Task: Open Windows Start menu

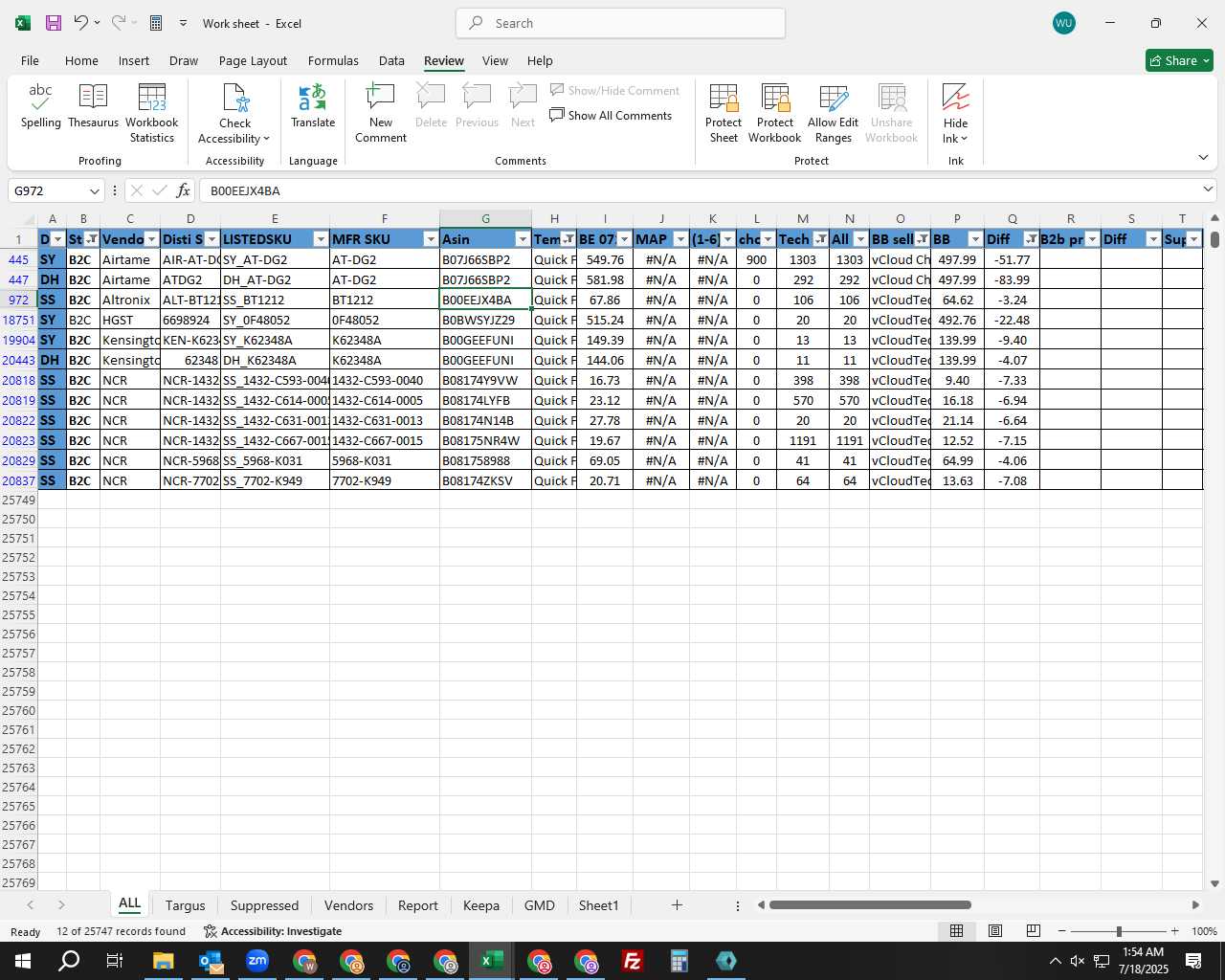Action: point(23,961)
